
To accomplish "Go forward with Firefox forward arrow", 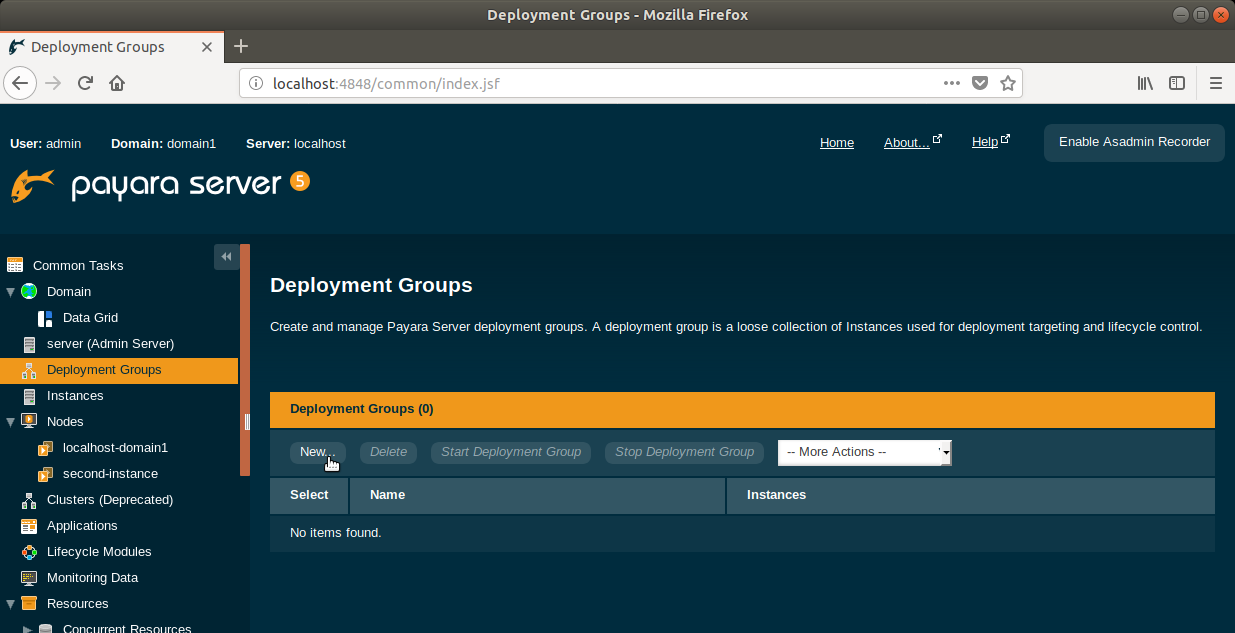I will [x=53, y=83].
